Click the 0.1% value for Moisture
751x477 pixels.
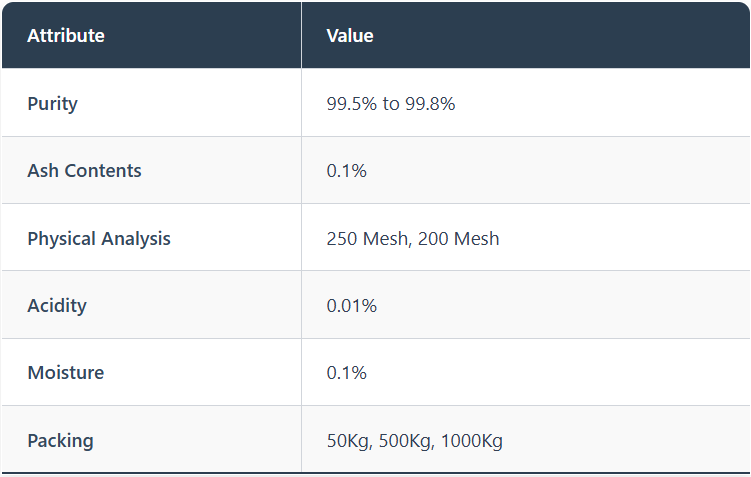[x=346, y=373]
